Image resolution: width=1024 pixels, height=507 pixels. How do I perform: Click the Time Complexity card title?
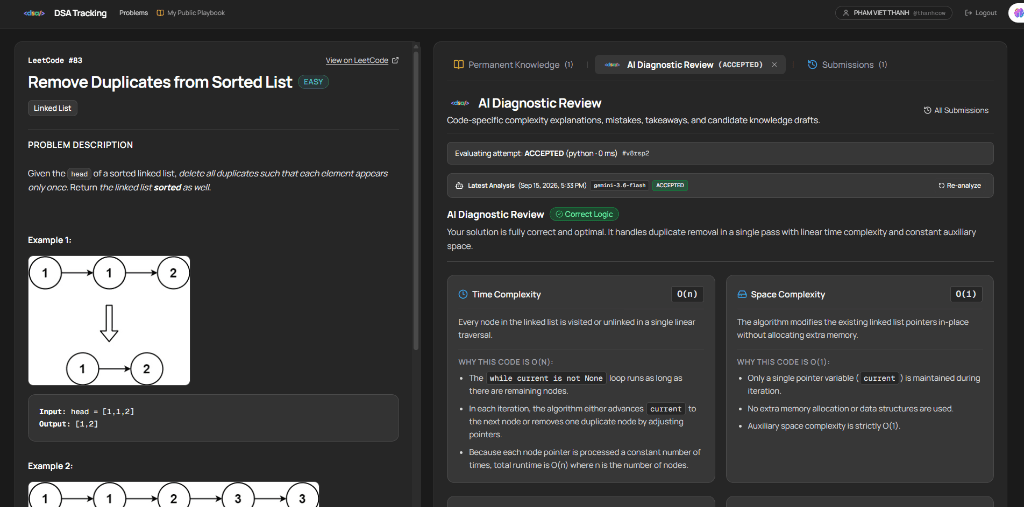[506, 295]
